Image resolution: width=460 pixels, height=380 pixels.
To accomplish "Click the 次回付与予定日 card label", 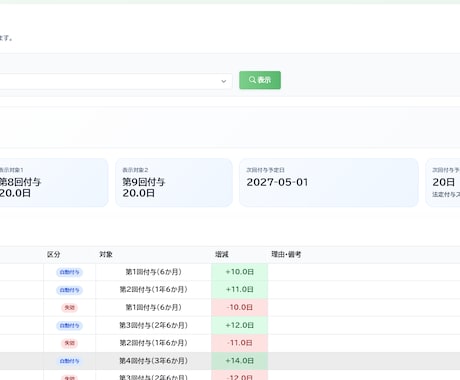I will (265, 170).
